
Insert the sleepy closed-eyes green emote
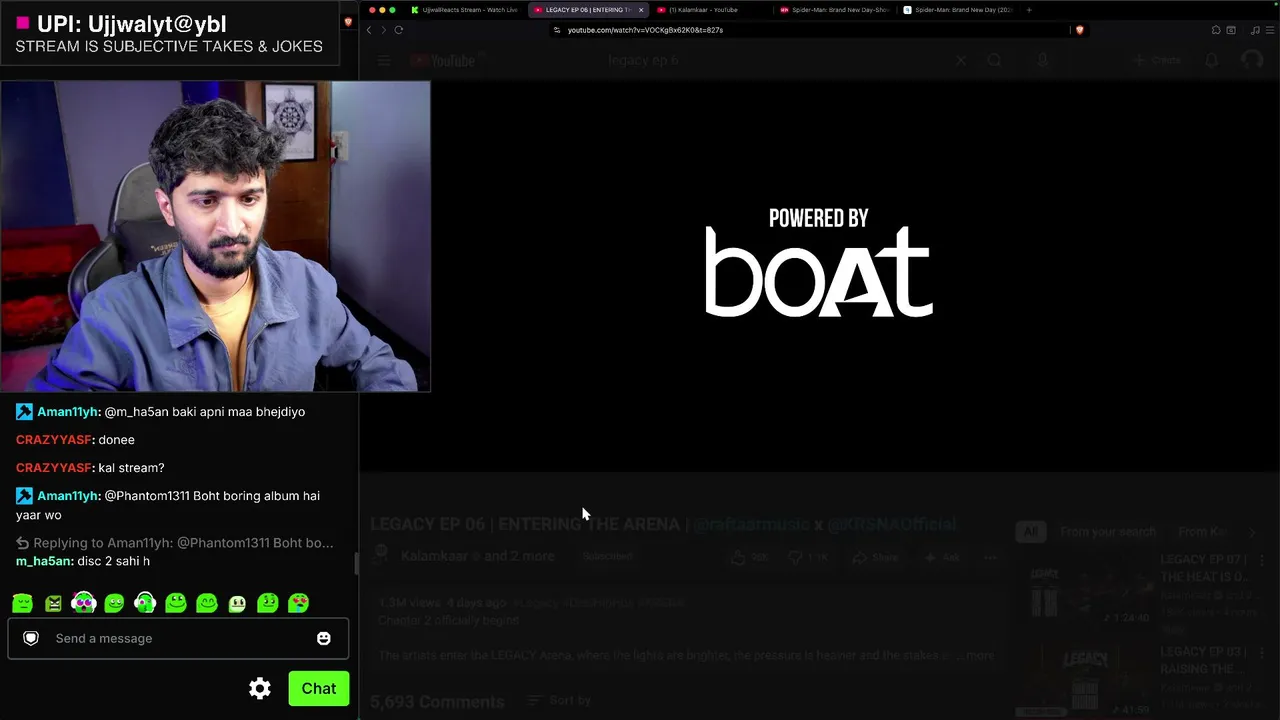coord(22,603)
